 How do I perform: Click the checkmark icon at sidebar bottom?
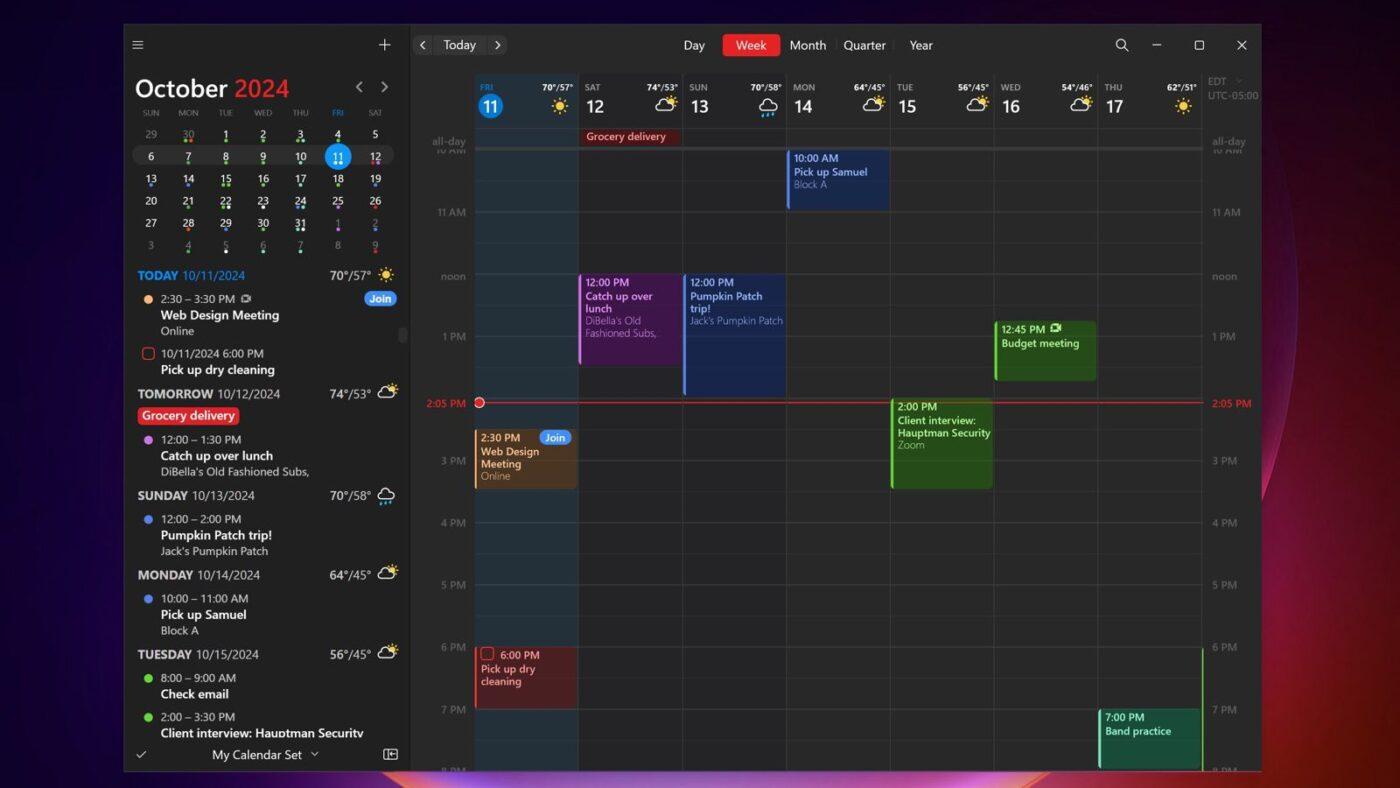pyautogui.click(x=141, y=755)
